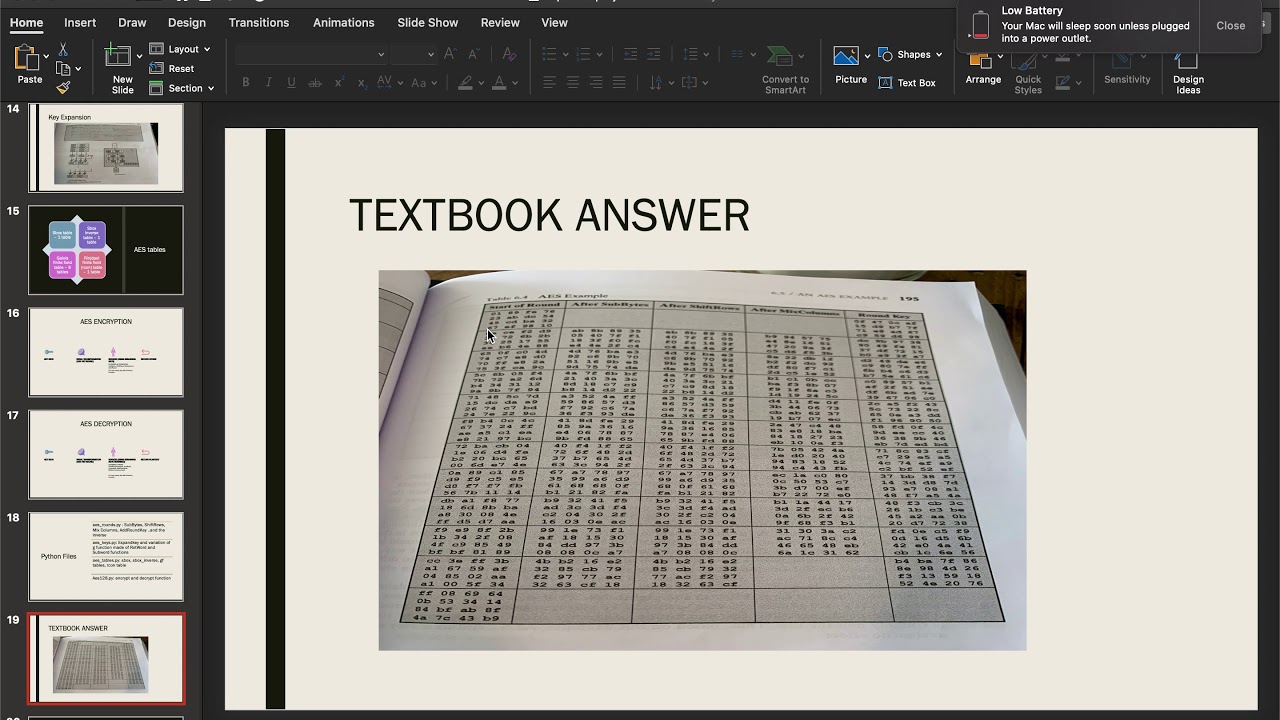1280x720 pixels.
Task: Click the font color button
Action: (499, 83)
